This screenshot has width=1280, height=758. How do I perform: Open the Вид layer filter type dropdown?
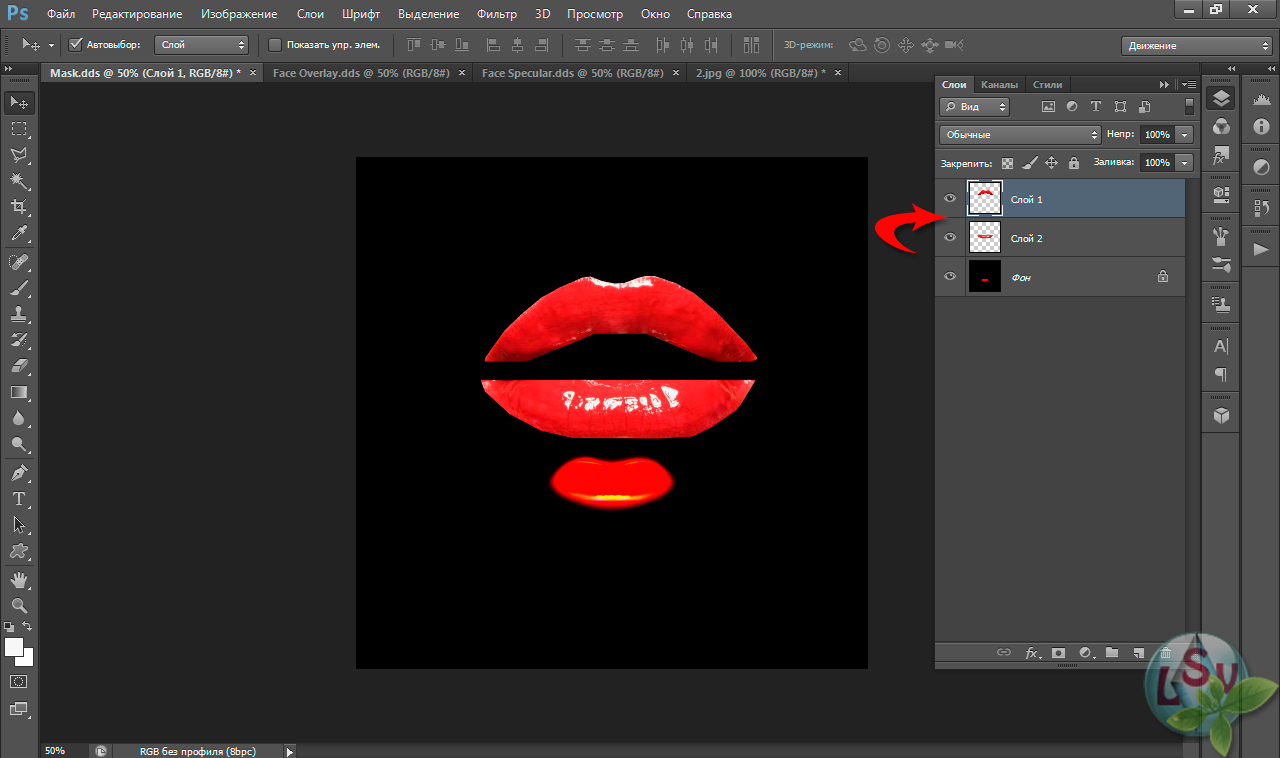pyautogui.click(x=975, y=106)
